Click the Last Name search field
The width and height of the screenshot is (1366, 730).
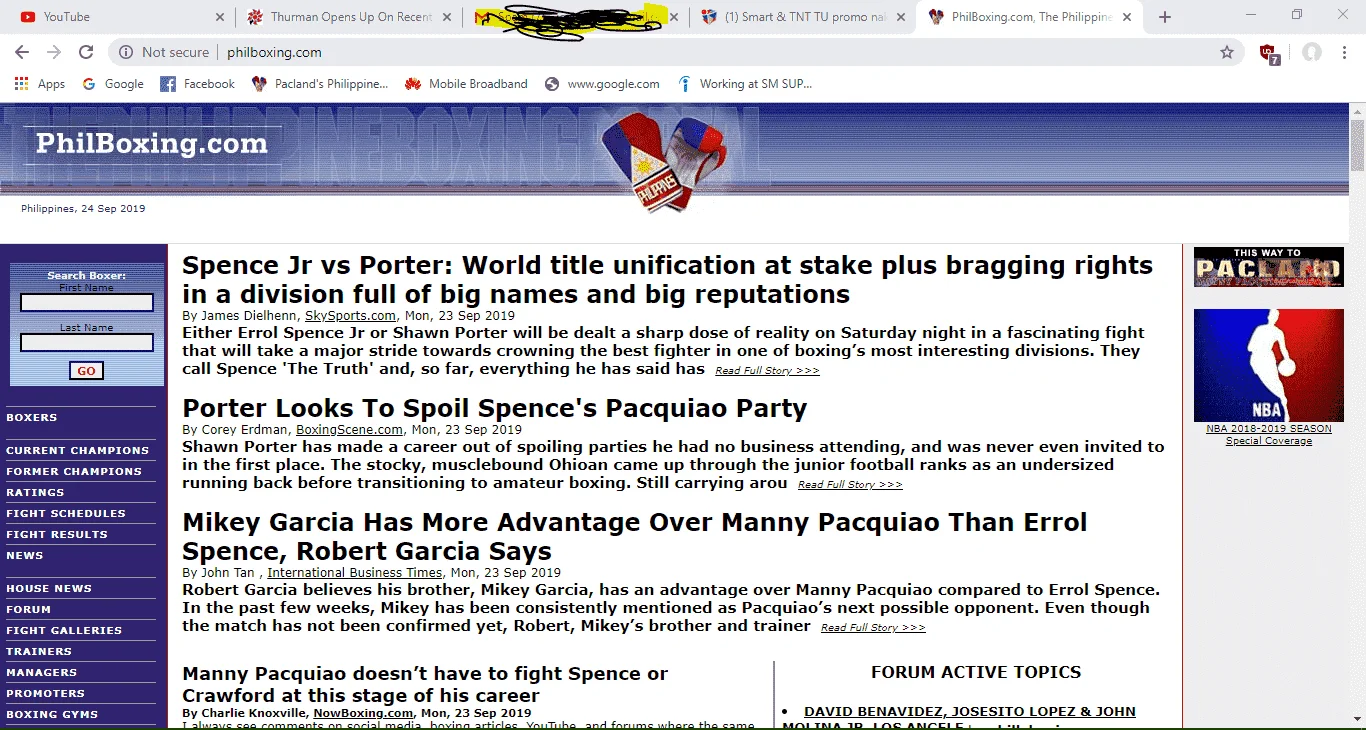(87, 342)
